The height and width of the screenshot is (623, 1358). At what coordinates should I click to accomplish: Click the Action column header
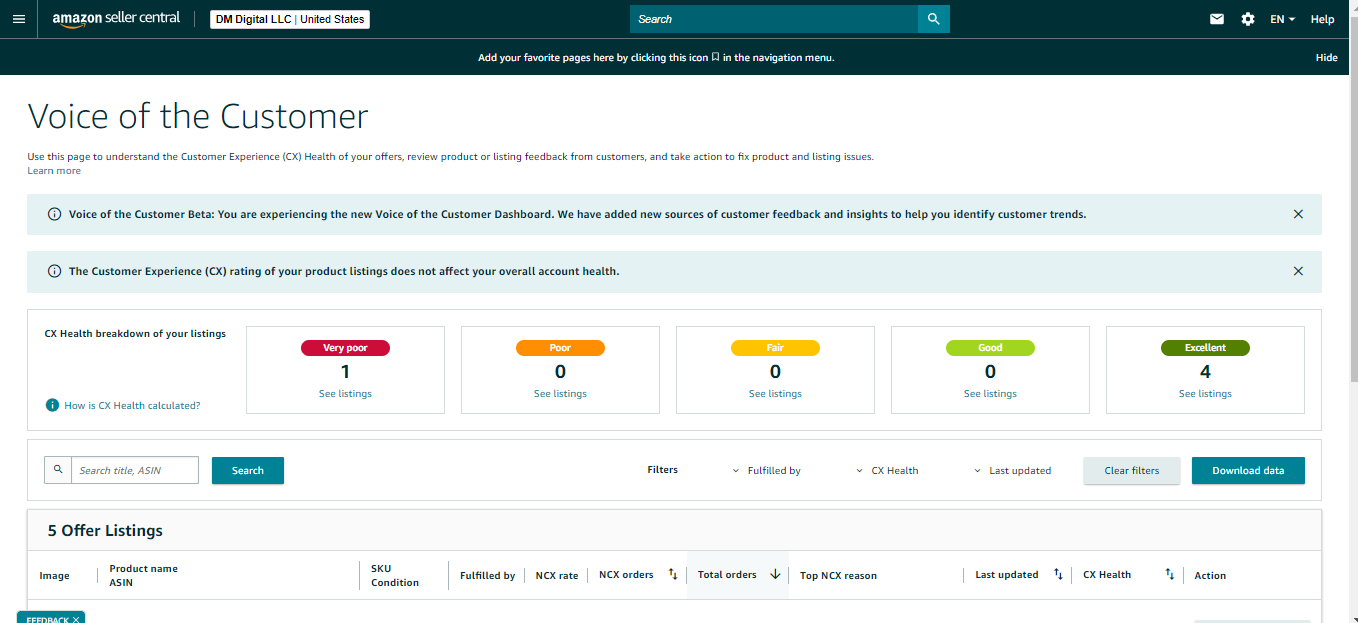[1210, 576]
